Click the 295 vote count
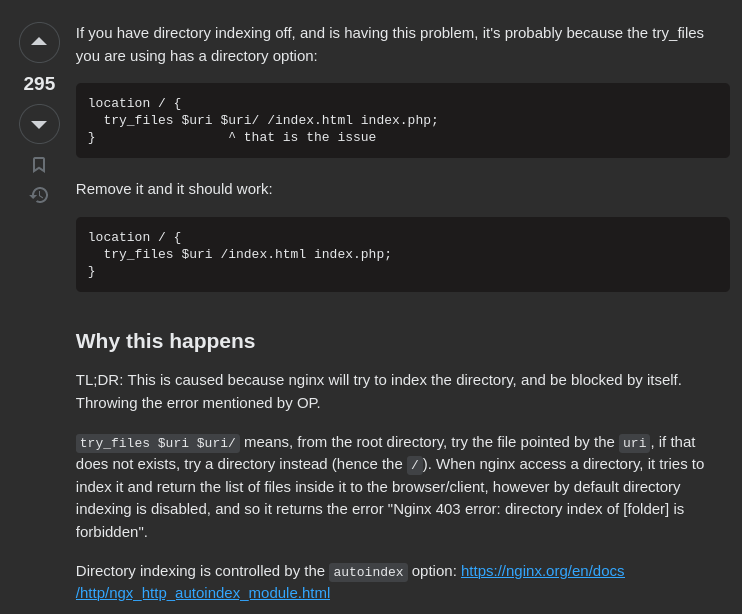The height and width of the screenshot is (614, 742). pos(39,84)
